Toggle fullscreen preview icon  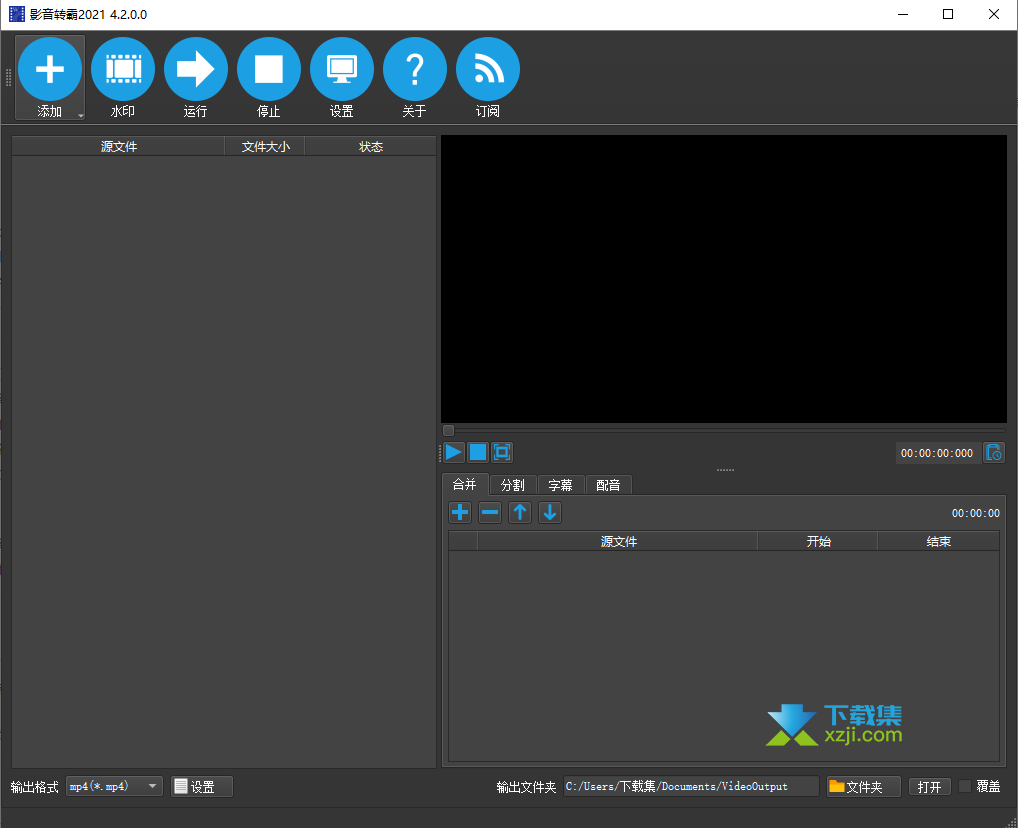click(x=502, y=452)
